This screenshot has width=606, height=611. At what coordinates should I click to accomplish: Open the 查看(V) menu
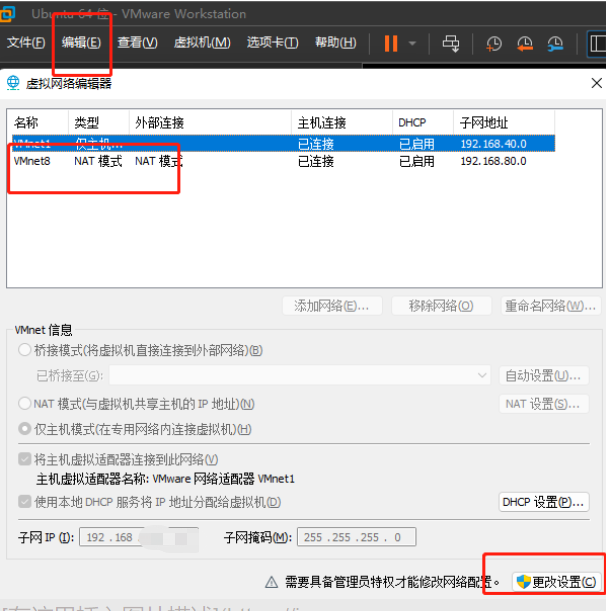tap(138, 42)
